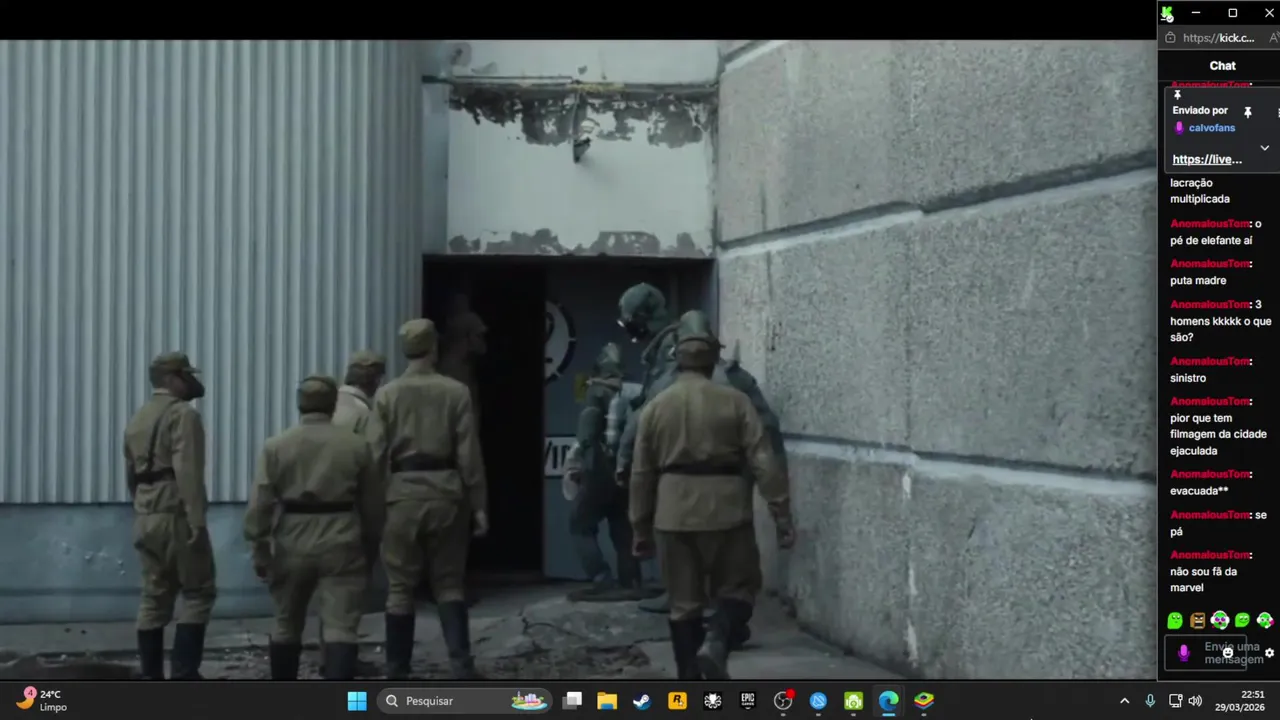This screenshot has height=720, width=1280.
Task: Open the taskbar app with red notification badge
Action: (x=783, y=701)
